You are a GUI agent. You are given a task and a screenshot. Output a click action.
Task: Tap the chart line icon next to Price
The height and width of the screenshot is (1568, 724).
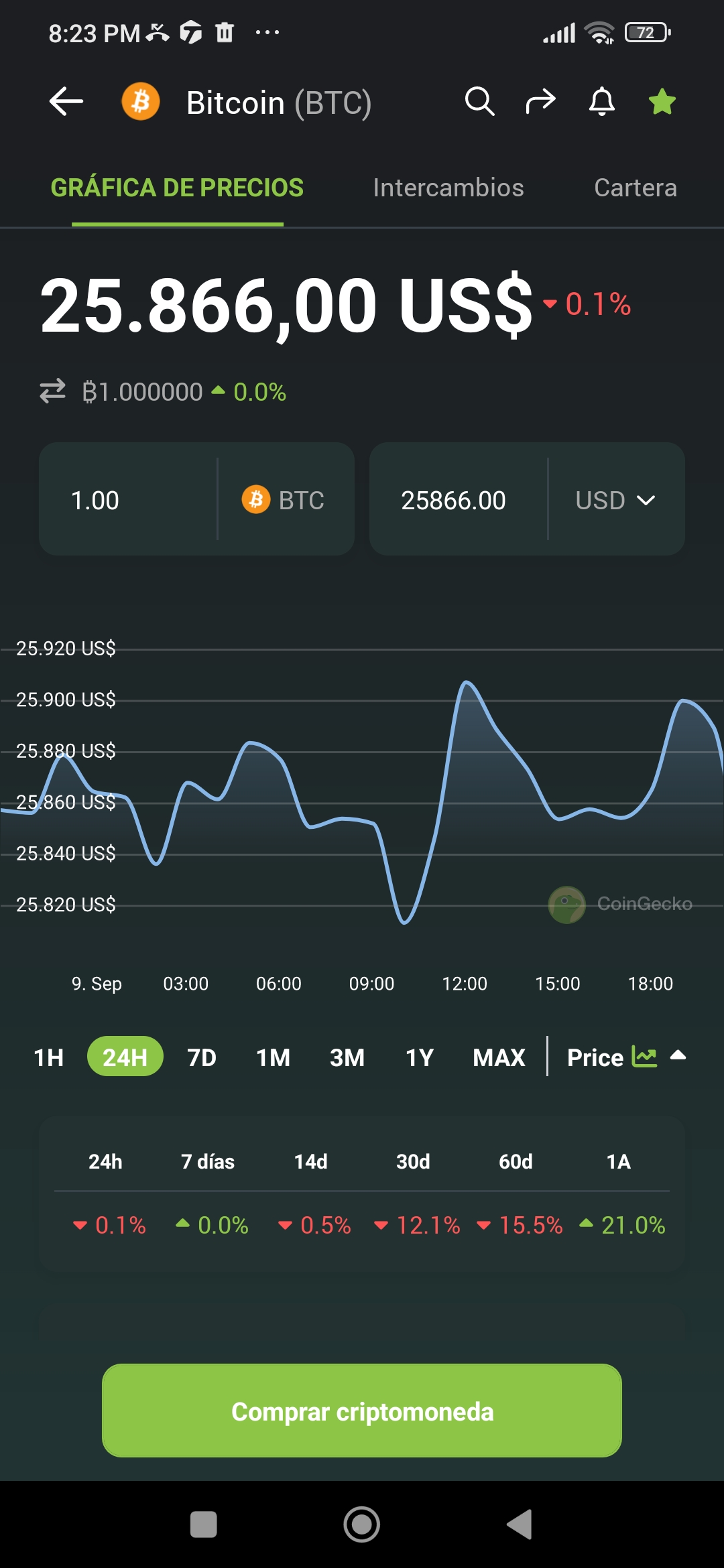click(x=644, y=1057)
